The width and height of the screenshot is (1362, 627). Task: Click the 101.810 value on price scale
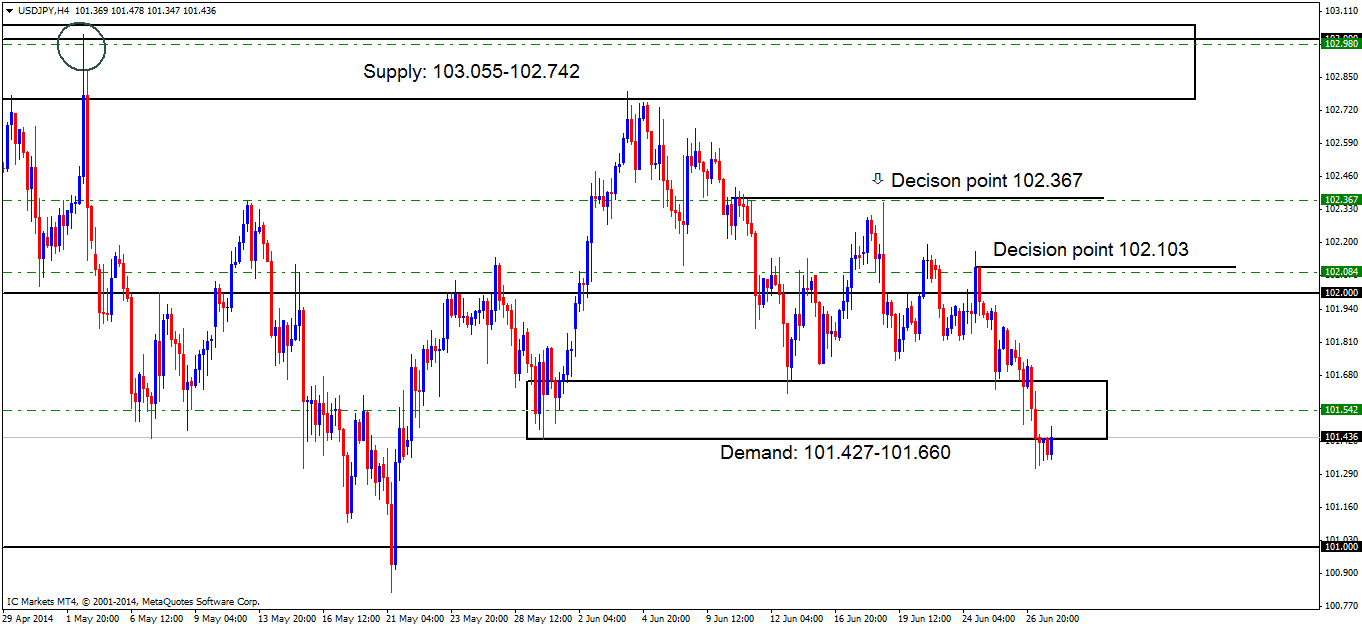[1340, 341]
